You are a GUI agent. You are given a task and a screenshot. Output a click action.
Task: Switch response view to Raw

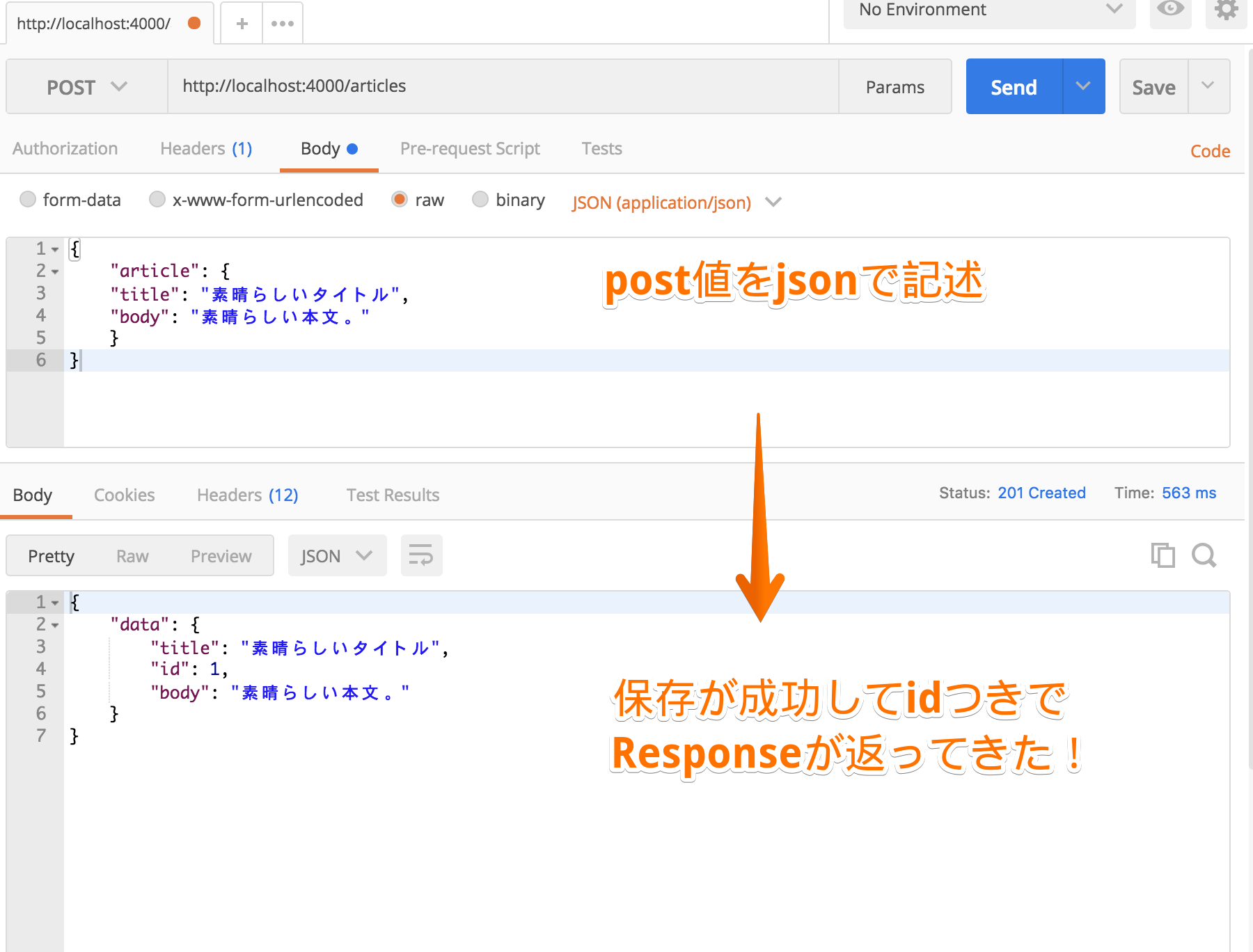[132, 556]
